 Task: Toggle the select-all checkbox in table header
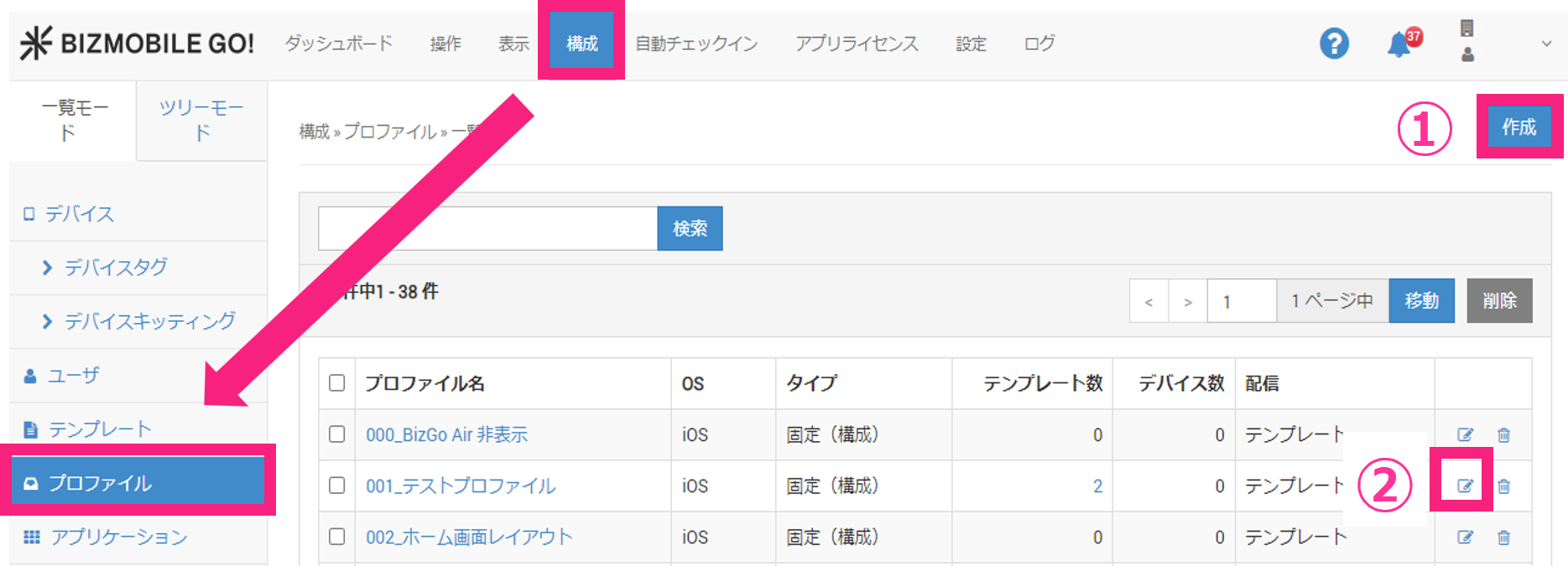tap(337, 383)
